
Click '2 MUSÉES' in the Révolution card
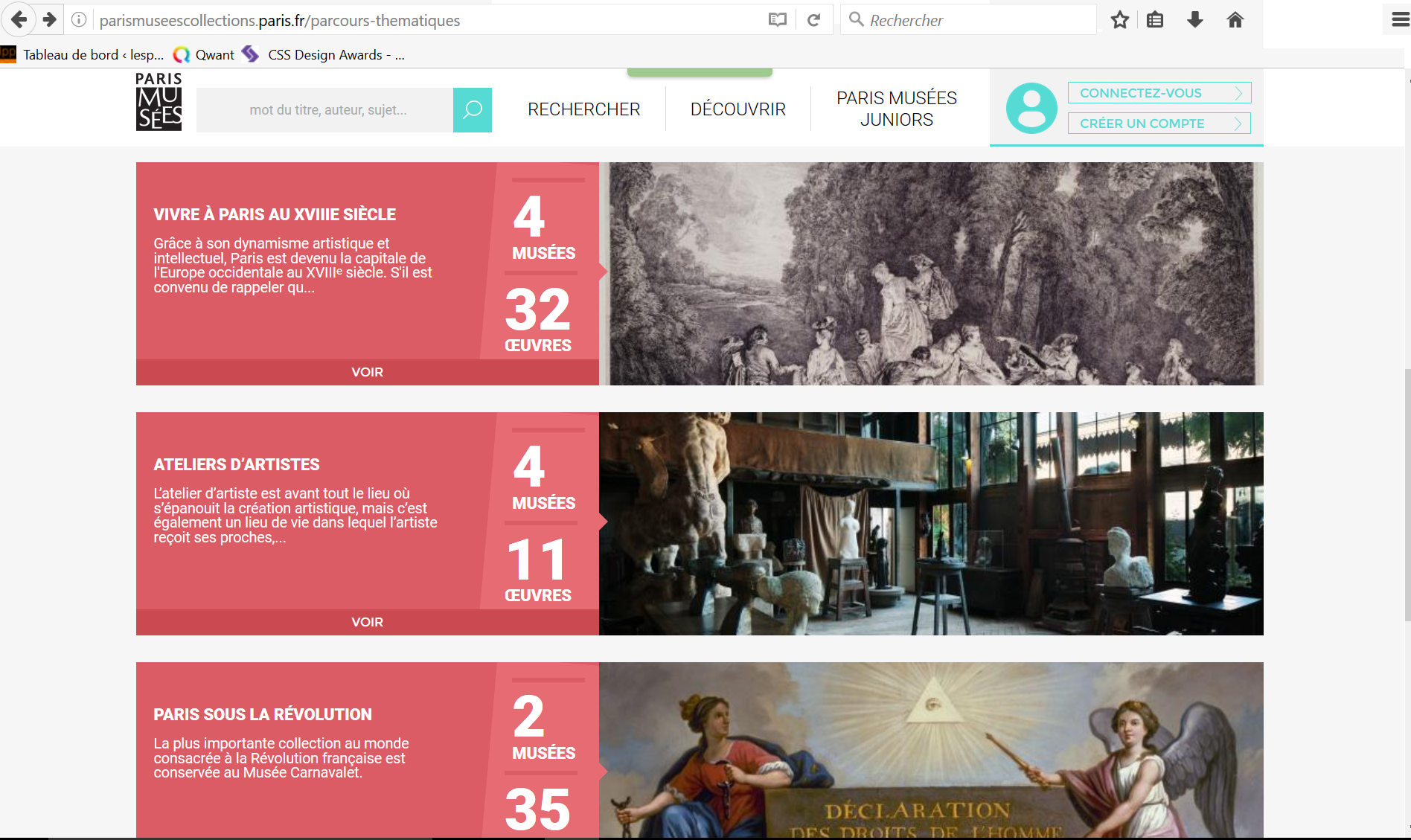[x=543, y=727]
